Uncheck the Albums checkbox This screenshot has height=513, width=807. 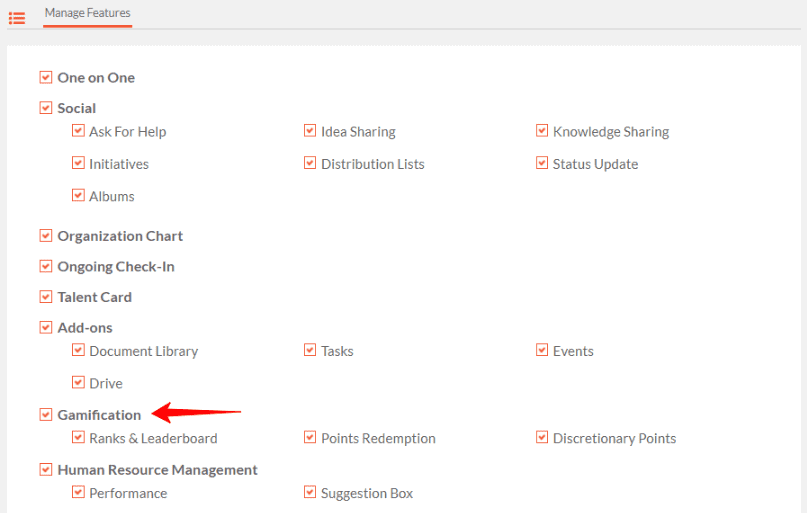coord(78,195)
